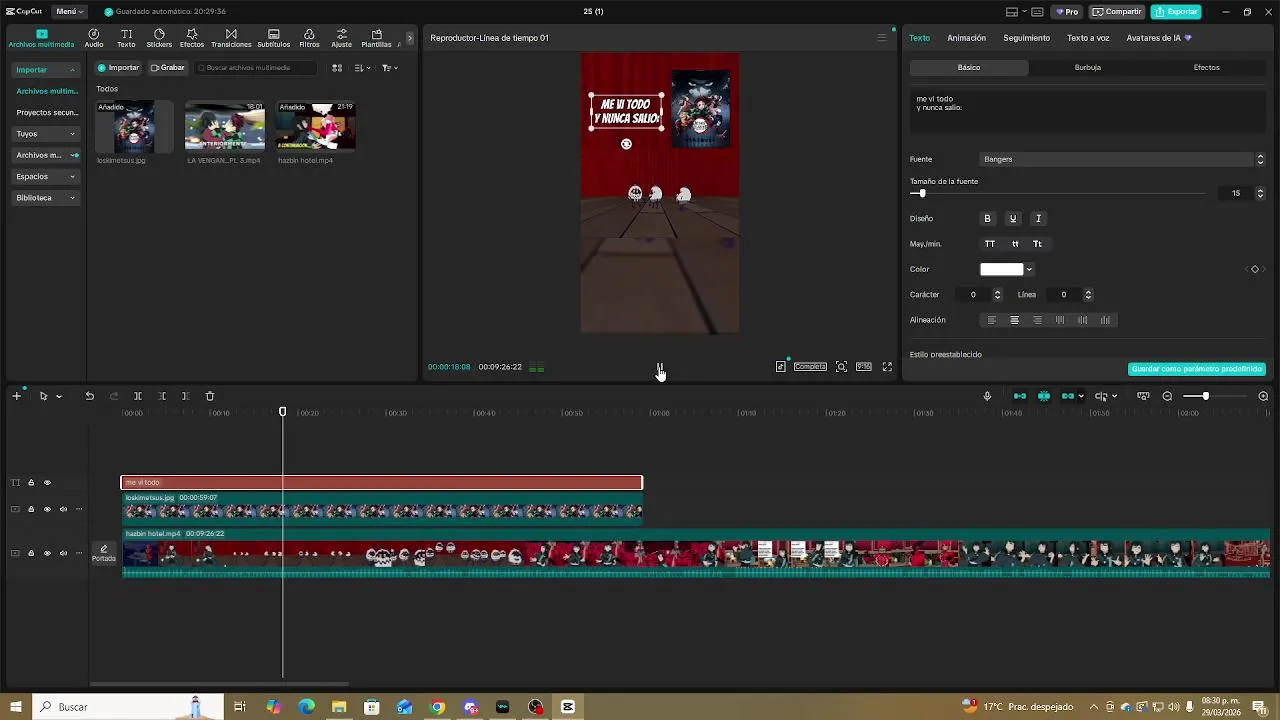
Task: Add keyframe diamond next to Color
Action: (1255, 269)
